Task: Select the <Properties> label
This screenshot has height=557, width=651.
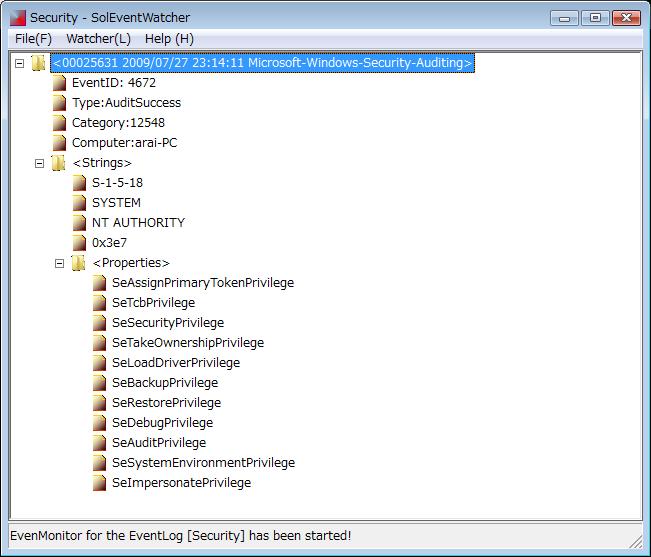Action: (x=131, y=263)
